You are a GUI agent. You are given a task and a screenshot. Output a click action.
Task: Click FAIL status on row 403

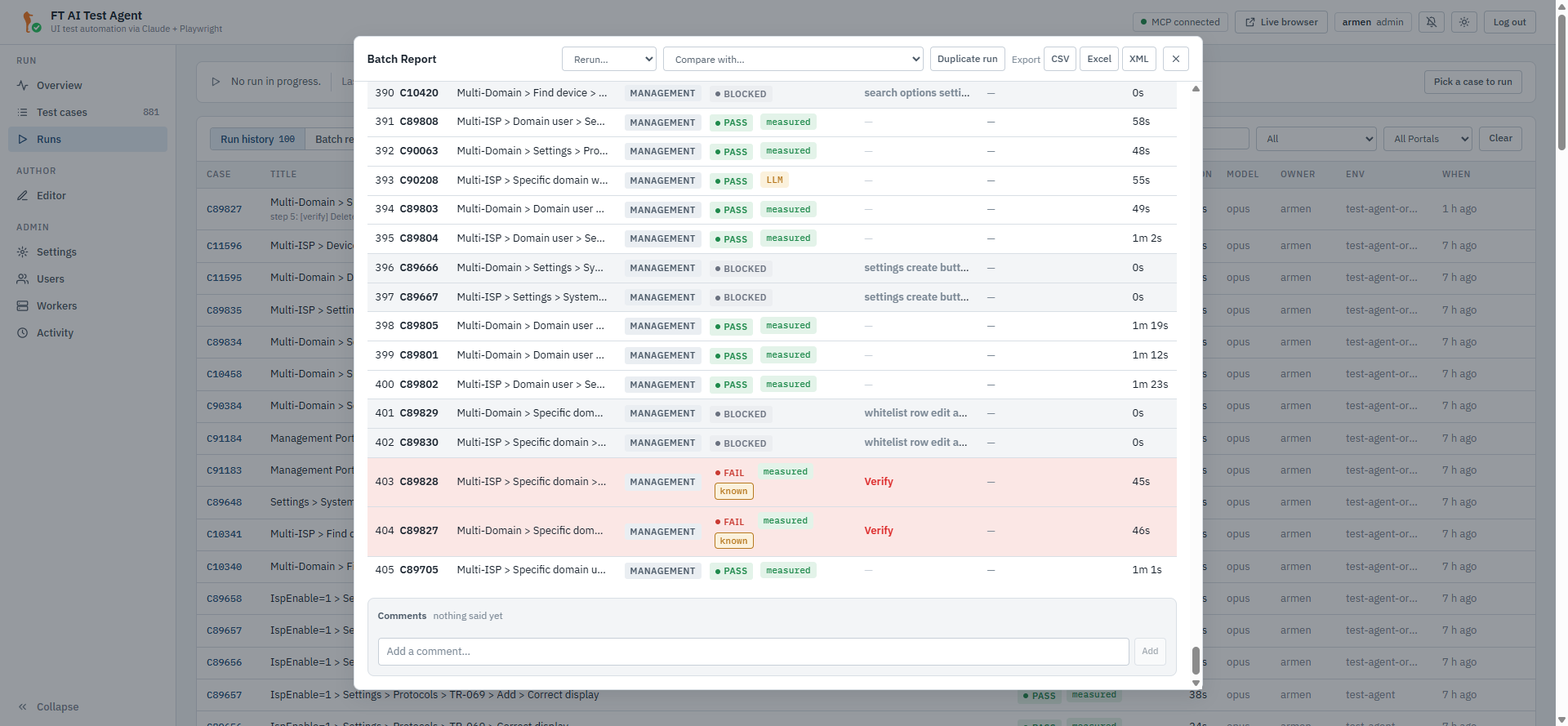click(x=730, y=472)
